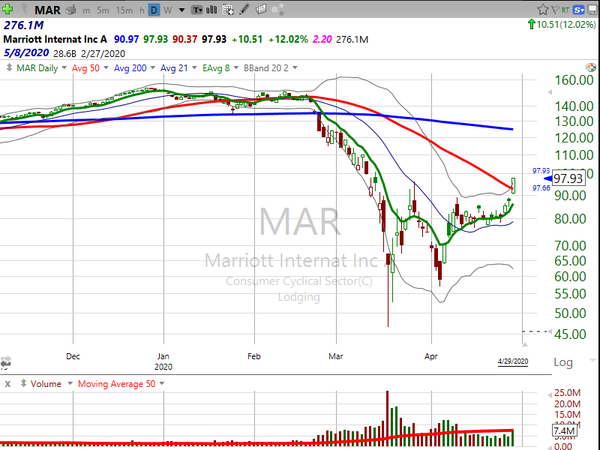600x450 pixels.
Task: Open the timeframe dropdown arrow
Action: tap(182, 10)
